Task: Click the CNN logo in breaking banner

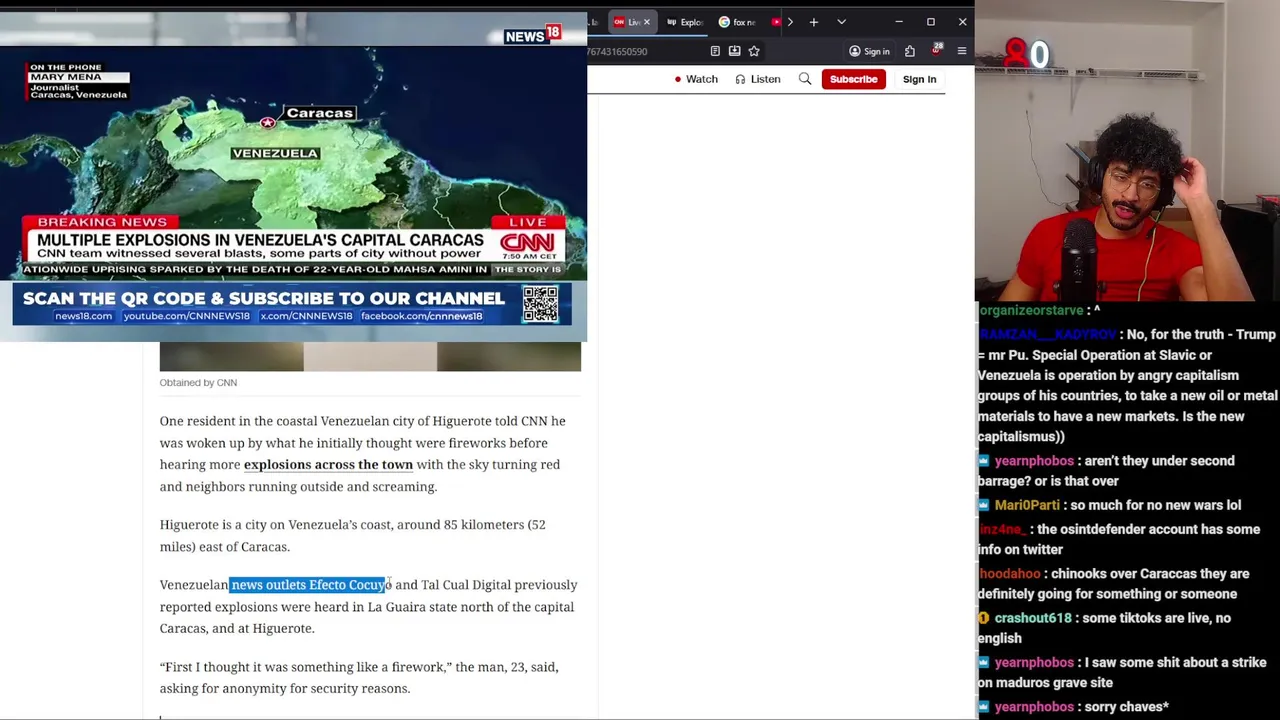Action: 527,243
